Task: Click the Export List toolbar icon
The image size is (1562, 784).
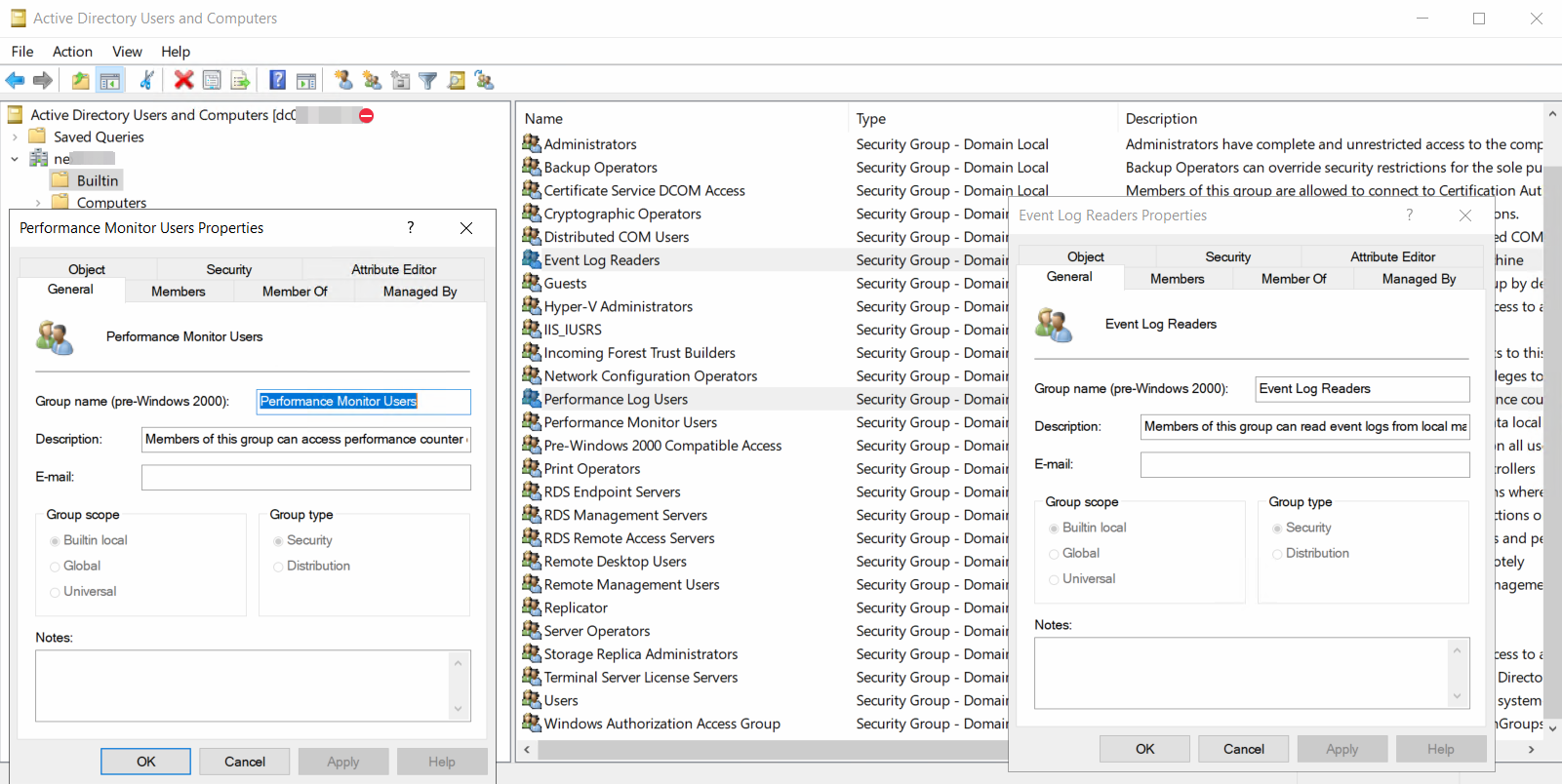Action: click(x=240, y=80)
